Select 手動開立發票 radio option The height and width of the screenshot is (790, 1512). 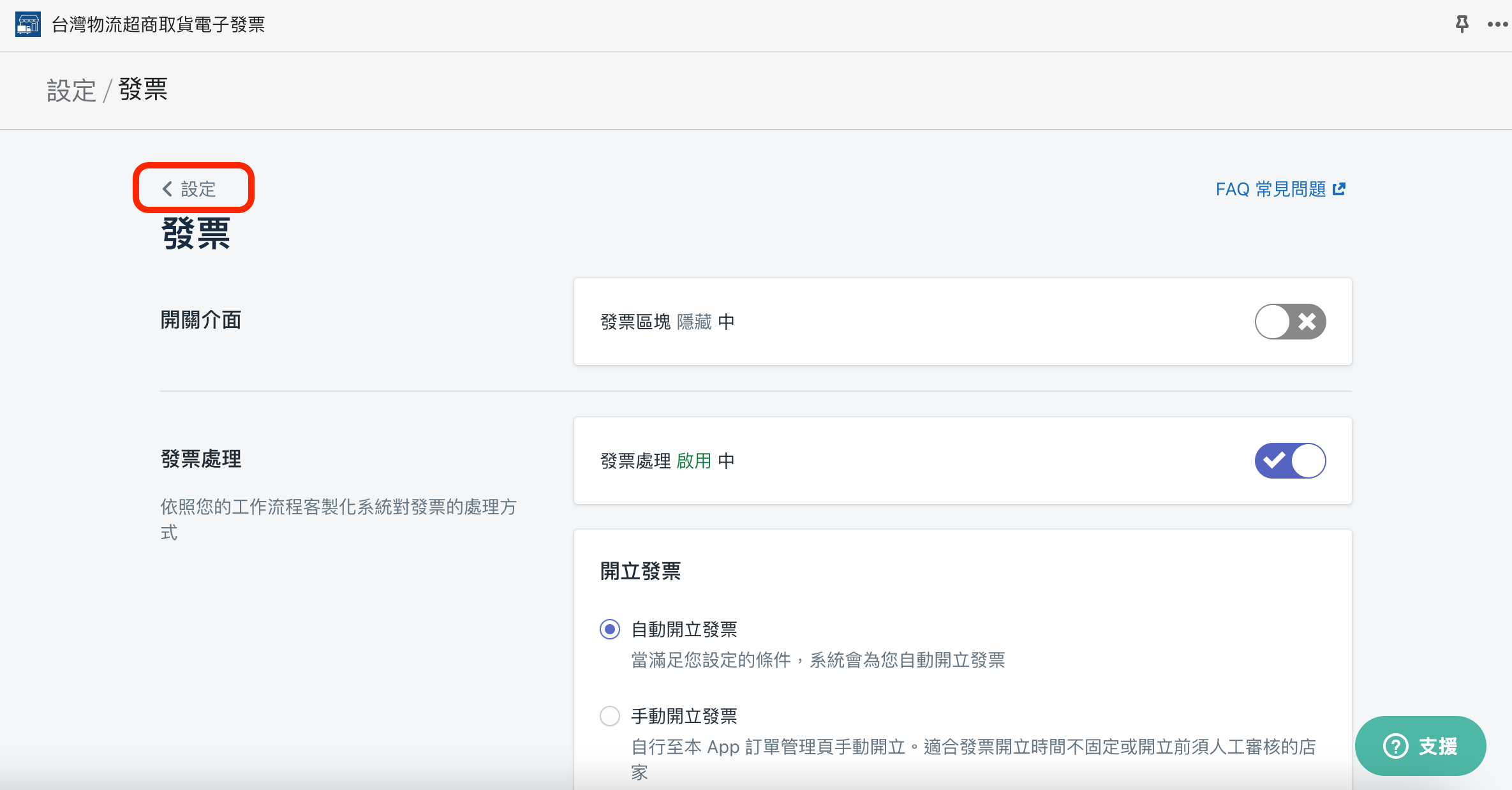pyautogui.click(x=610, y=716)
